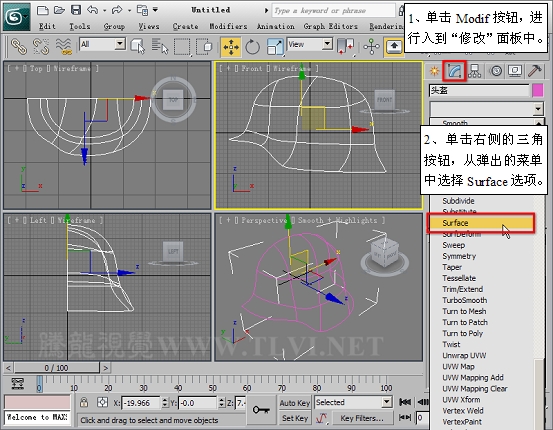Activate Select and Move tool

[x=231, y=47]
